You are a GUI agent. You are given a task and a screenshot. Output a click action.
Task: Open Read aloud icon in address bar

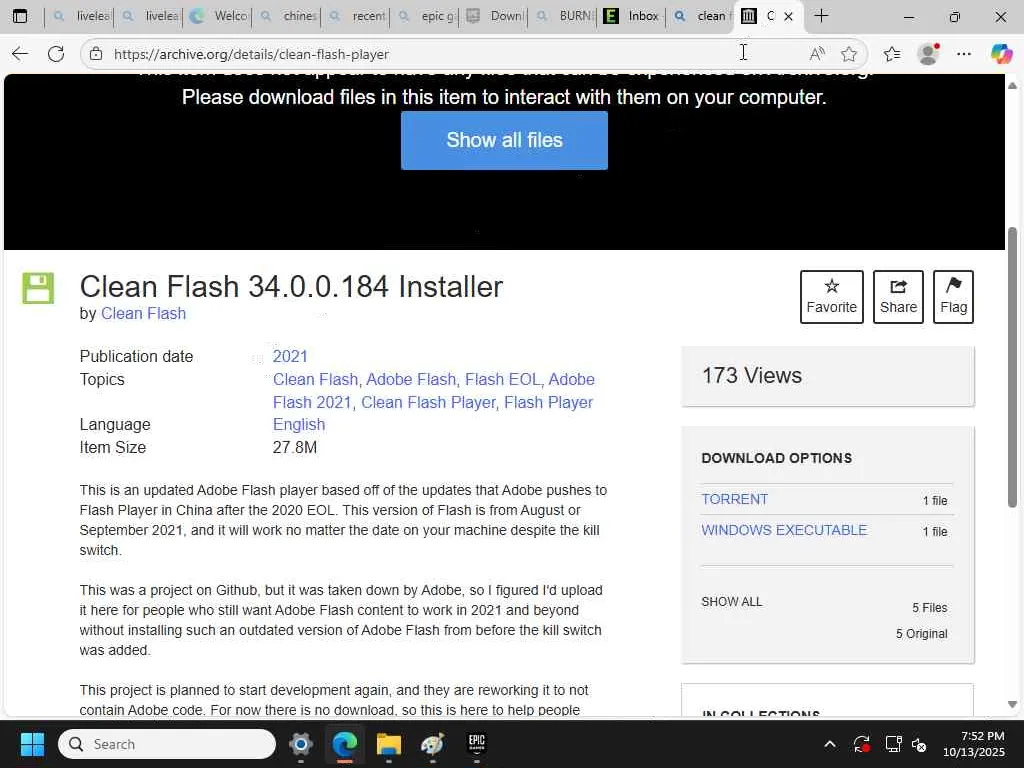(816, 54)
